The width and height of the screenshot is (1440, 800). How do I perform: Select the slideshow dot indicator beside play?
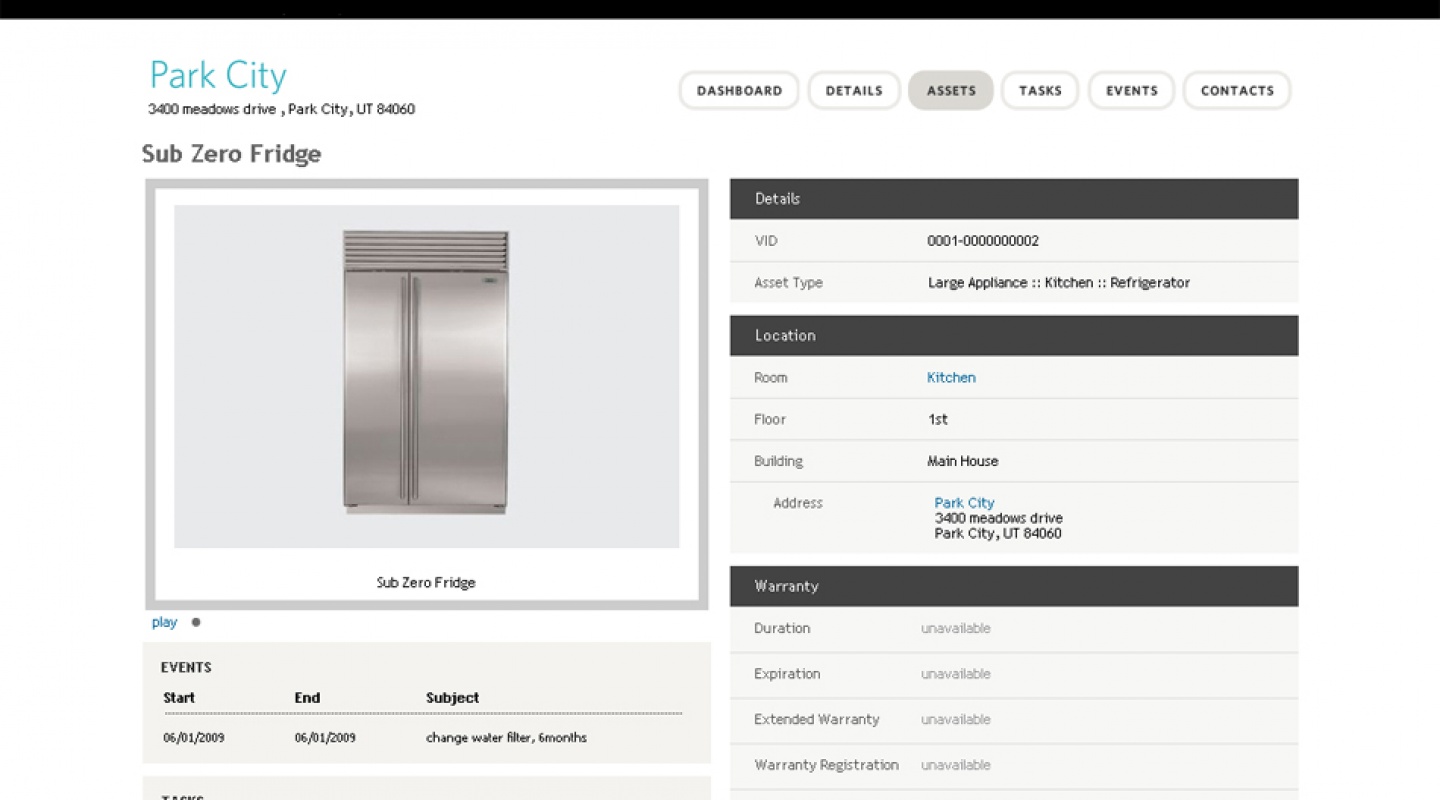click(196, 622)
